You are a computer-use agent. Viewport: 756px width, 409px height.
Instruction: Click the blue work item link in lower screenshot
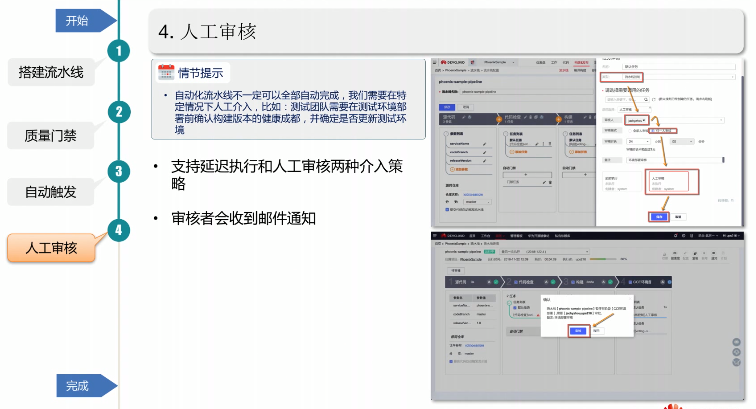click(x=474, y=346)
